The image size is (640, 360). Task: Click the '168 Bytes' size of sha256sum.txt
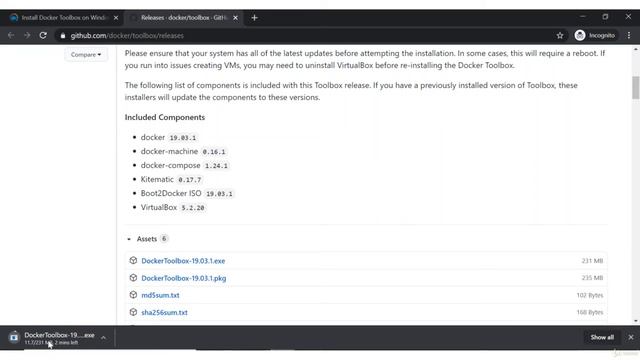click(590, 312)
